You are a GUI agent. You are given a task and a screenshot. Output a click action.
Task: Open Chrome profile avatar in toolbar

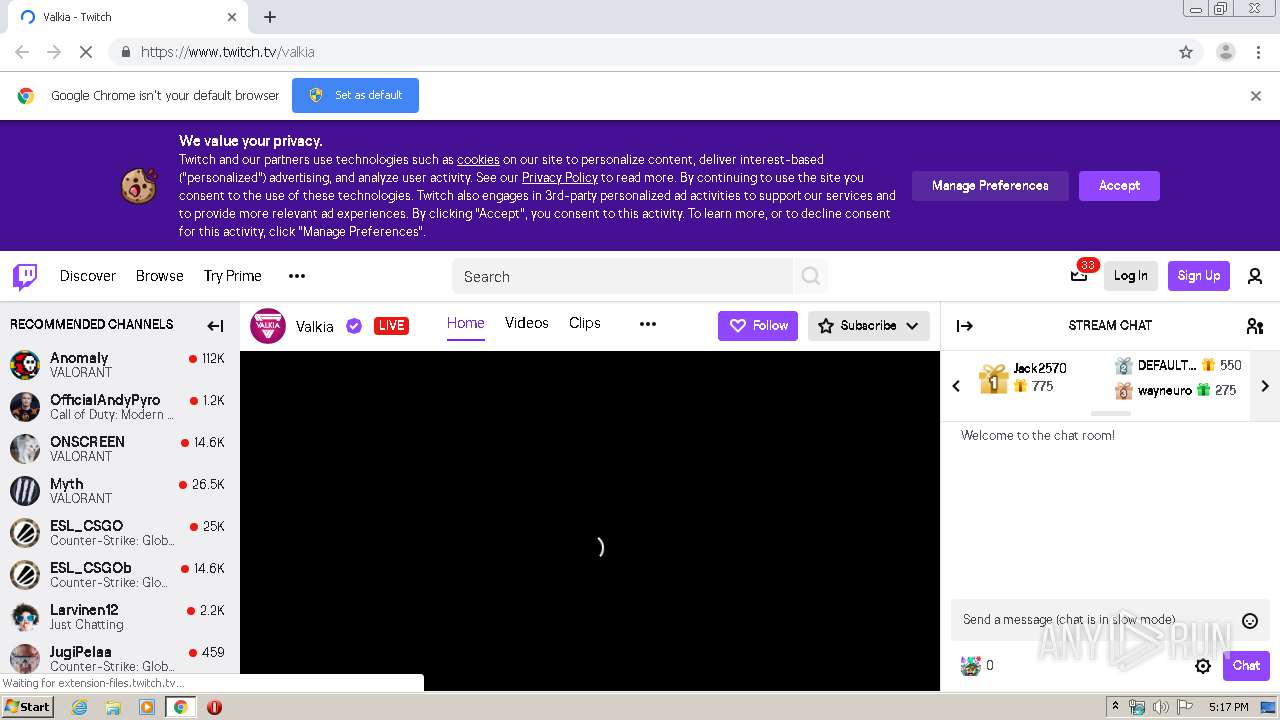[1225, 52]
